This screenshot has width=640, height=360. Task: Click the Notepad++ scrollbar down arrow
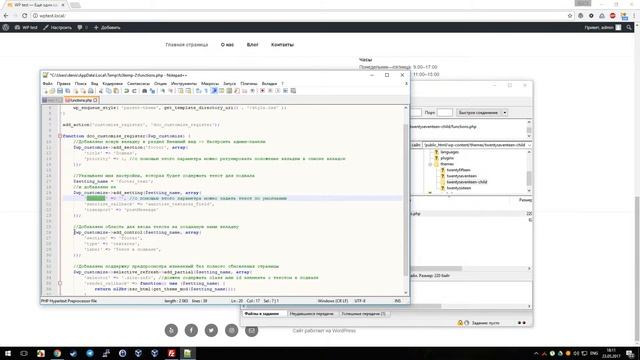(x=406, y=292)
